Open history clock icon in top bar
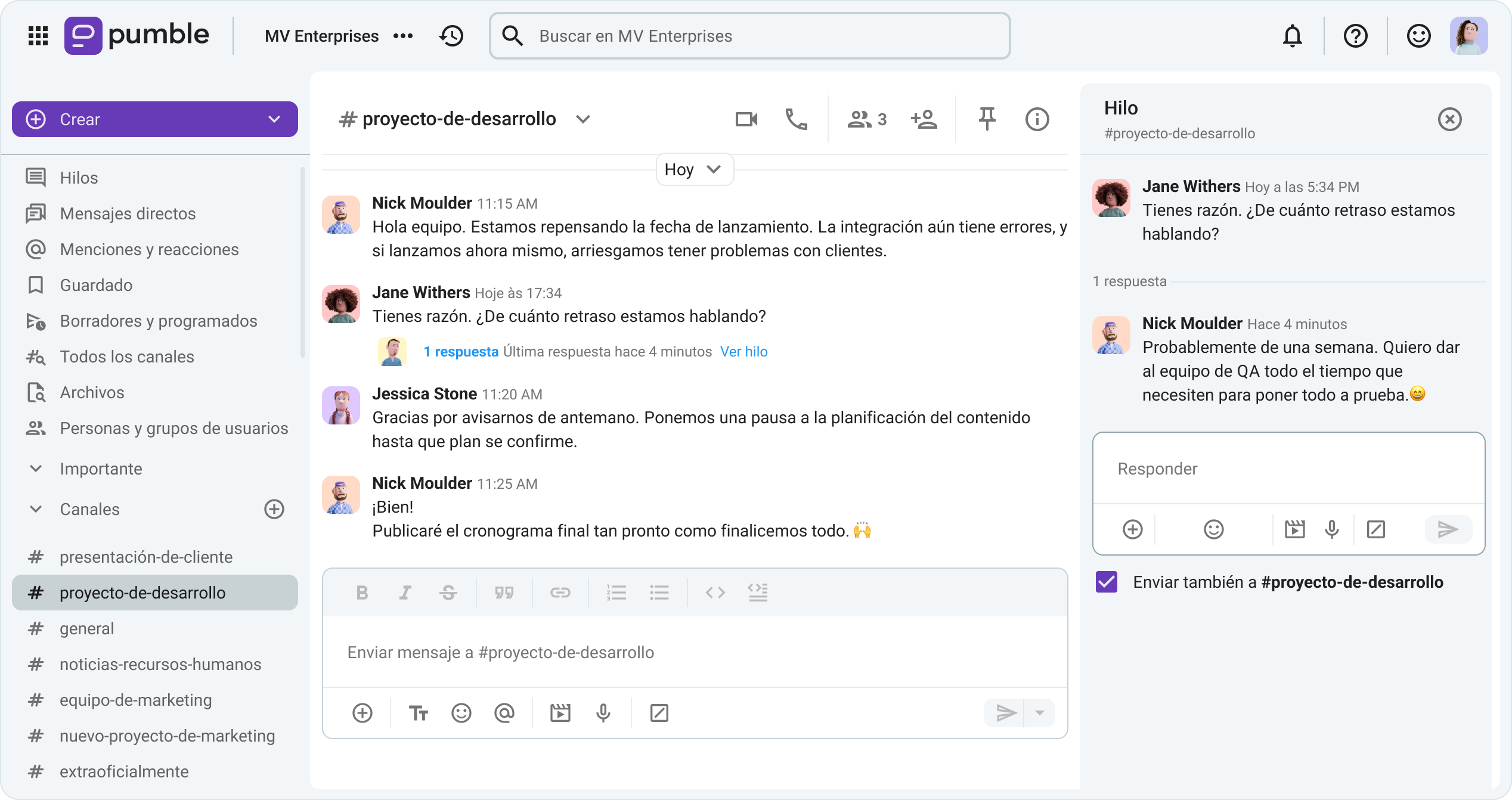The width and height of the screenshot is (1512, 800). click(451, 36)
